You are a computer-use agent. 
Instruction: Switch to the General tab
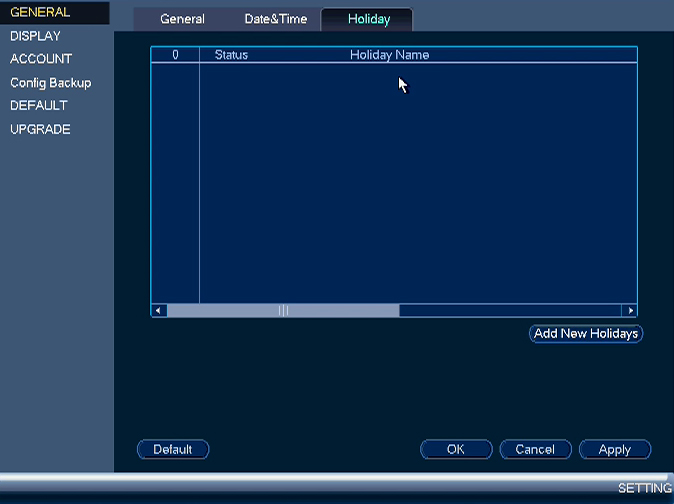coord(182,19)
